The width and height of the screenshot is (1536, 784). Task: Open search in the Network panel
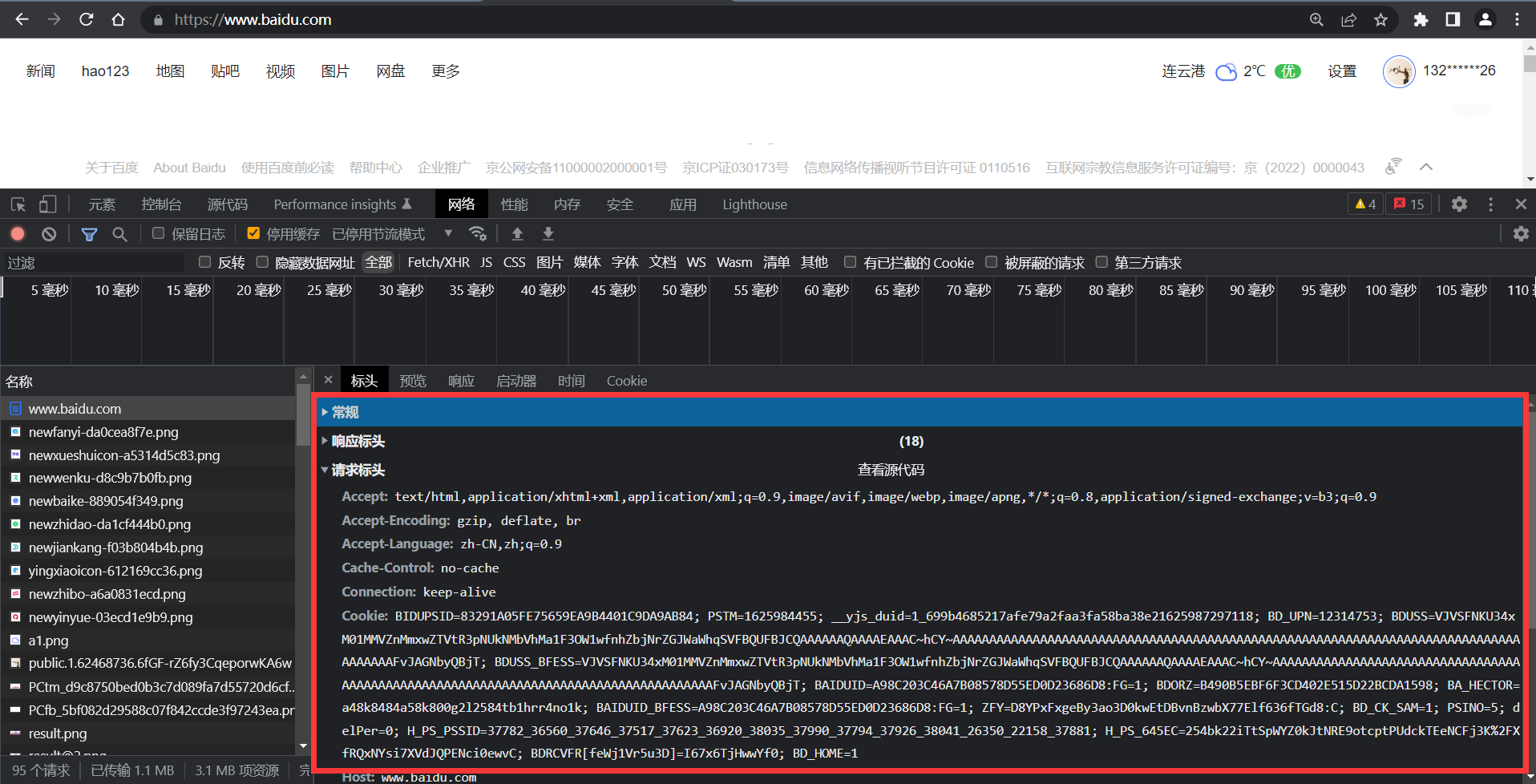pyautogui.click(x=119, y=233)
